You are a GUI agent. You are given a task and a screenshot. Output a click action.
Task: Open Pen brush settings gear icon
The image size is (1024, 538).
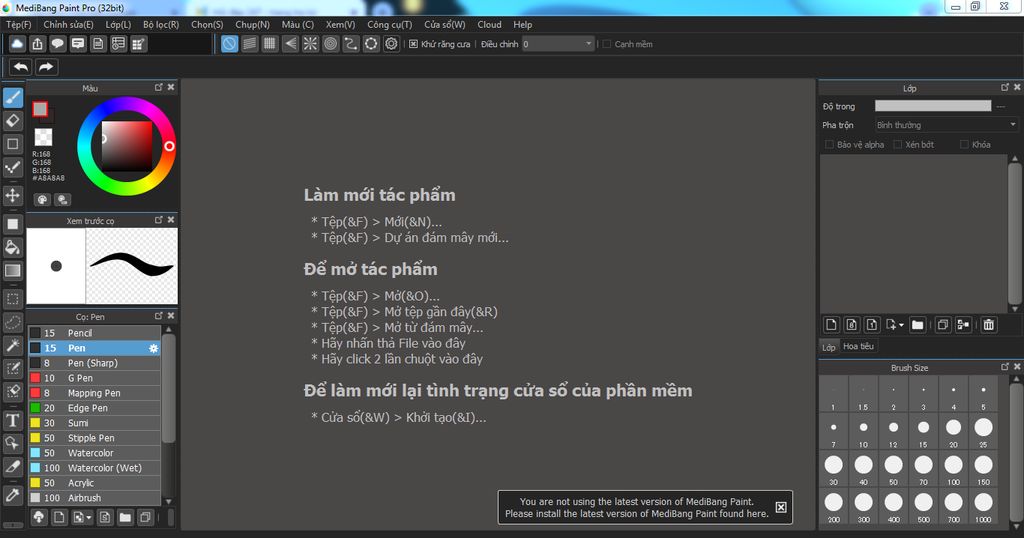(x=153, y=348)
